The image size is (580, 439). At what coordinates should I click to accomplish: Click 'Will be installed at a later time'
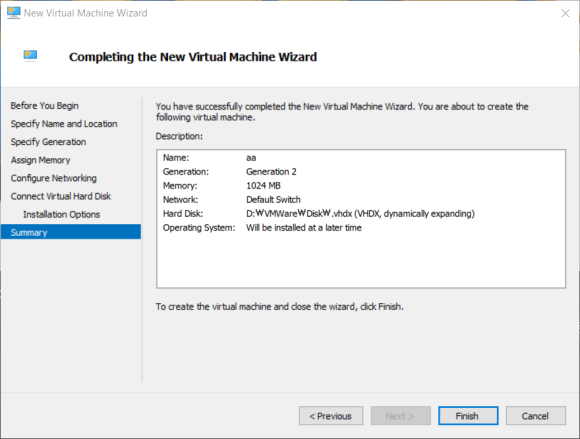(304, 228)
